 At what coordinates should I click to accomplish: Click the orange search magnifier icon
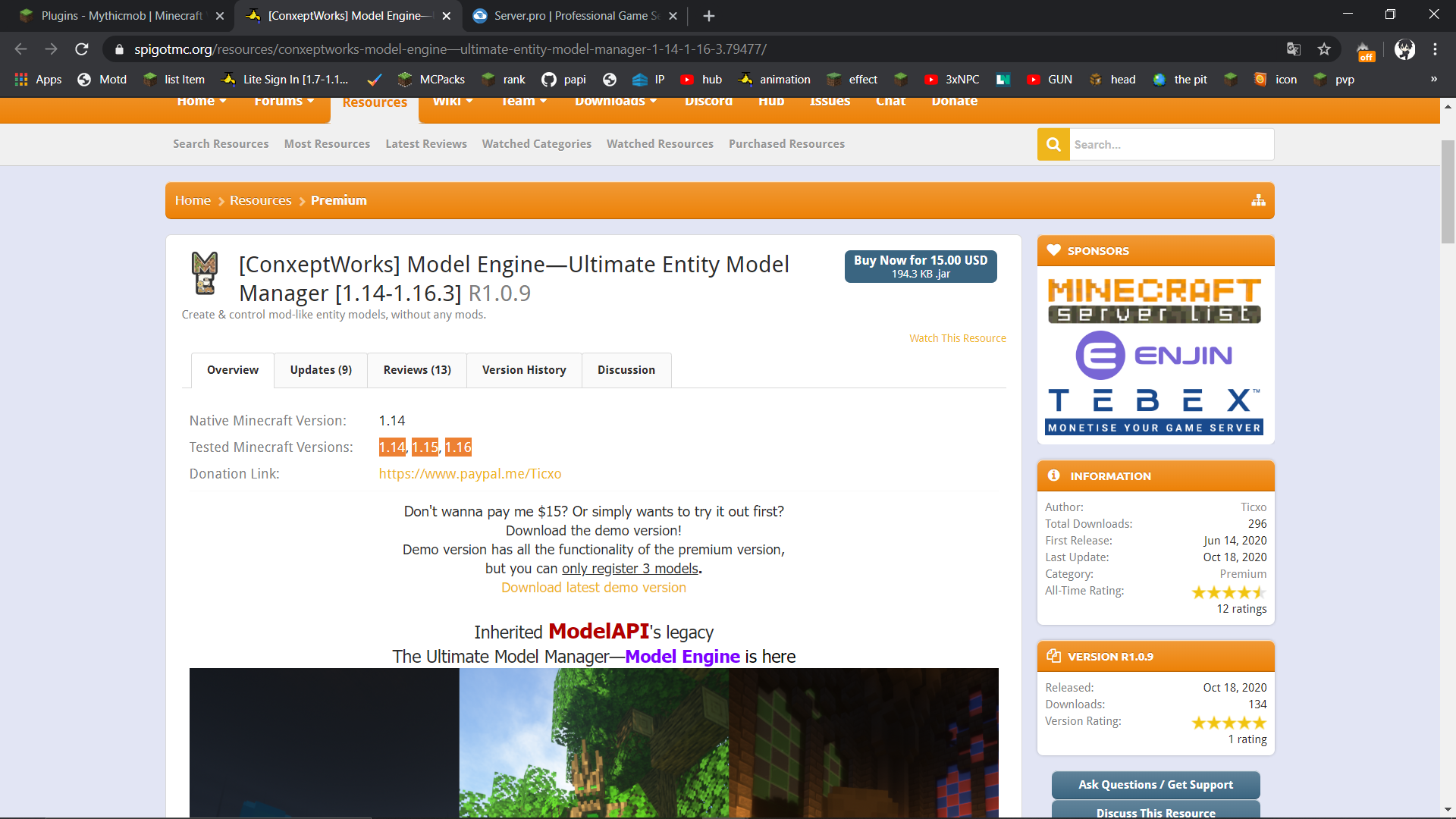[x=1053, y=144]
